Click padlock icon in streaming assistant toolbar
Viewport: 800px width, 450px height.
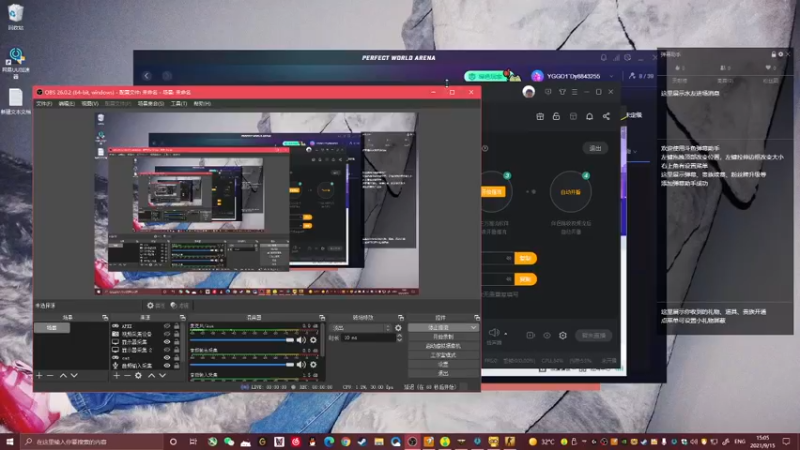pos(556,116)
